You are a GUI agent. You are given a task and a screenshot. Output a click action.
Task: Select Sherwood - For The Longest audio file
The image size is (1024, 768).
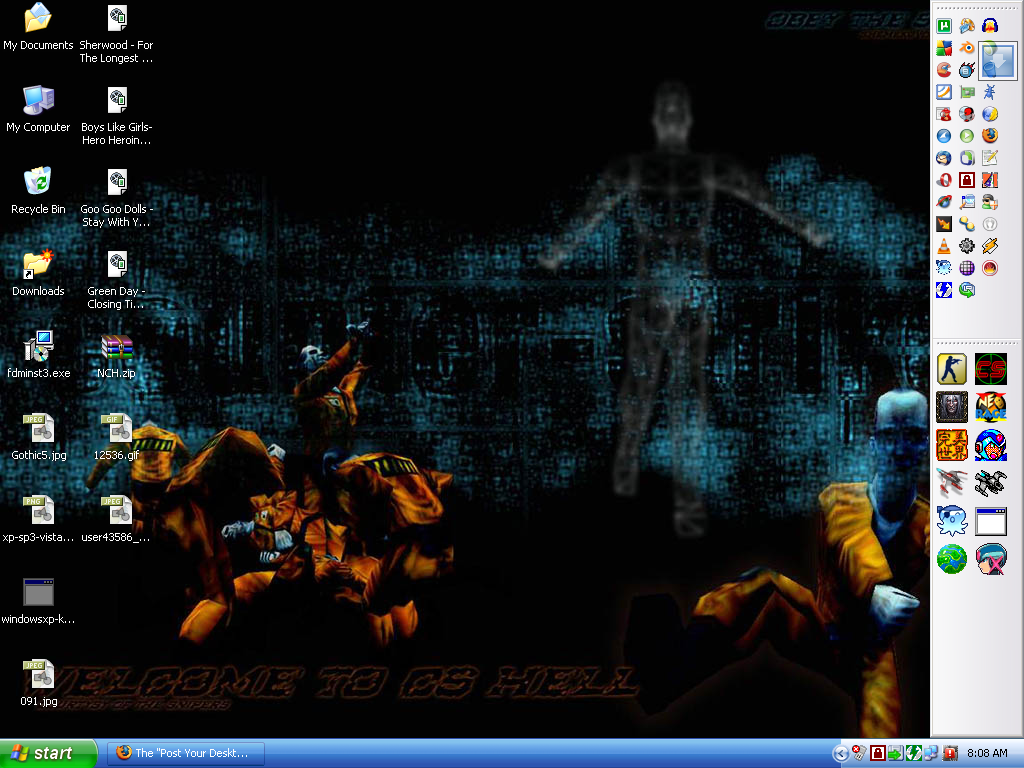[116, 34]
